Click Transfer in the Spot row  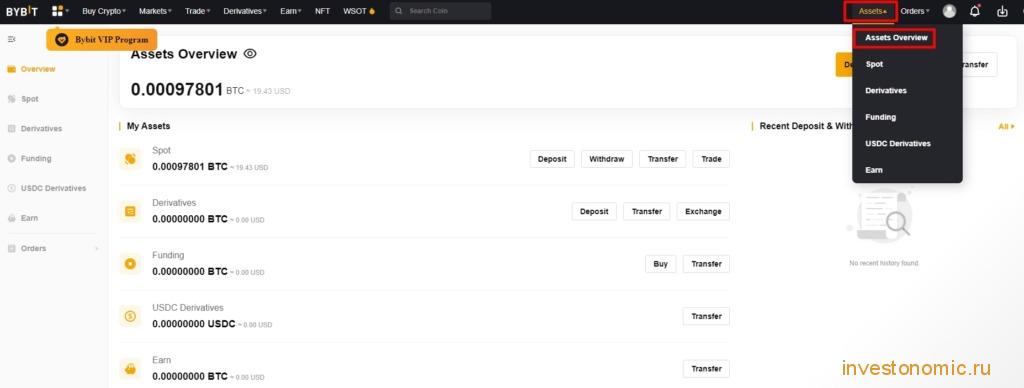(x=663, y=159)
